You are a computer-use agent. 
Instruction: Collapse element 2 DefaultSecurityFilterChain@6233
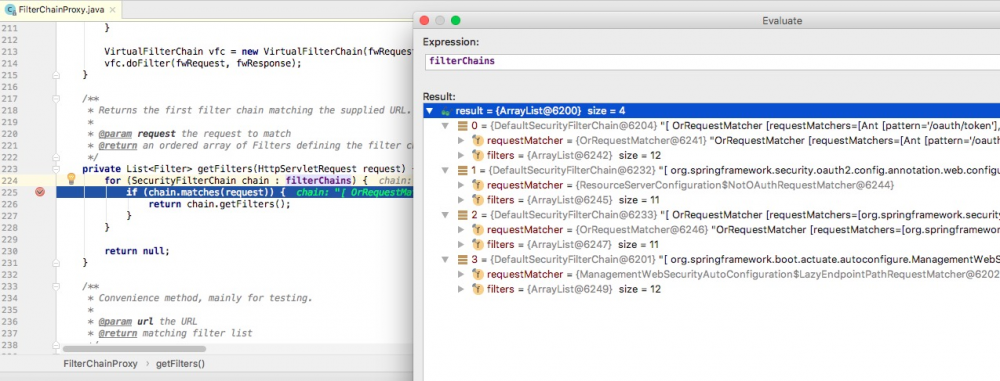tap(446, 215)
